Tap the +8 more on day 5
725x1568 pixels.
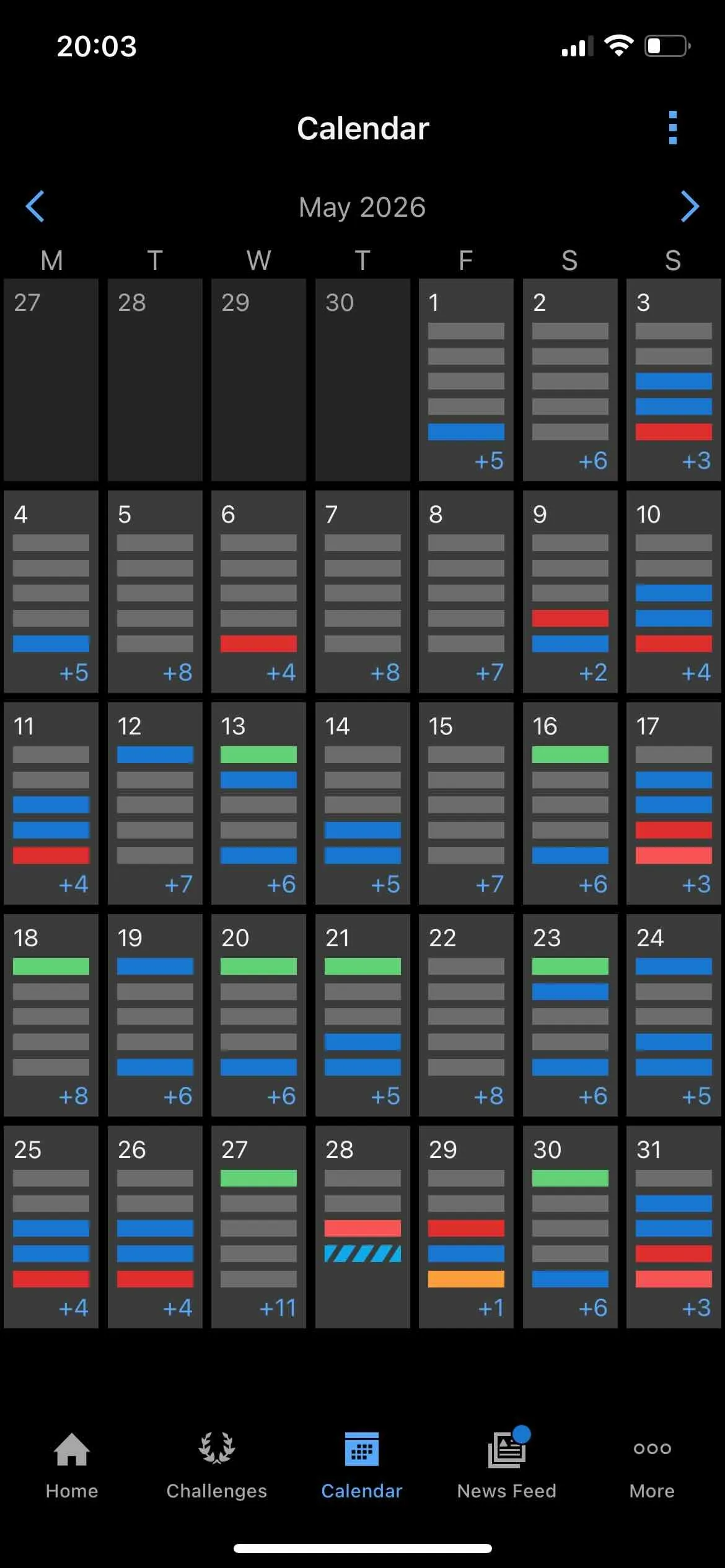coord(177,673)
